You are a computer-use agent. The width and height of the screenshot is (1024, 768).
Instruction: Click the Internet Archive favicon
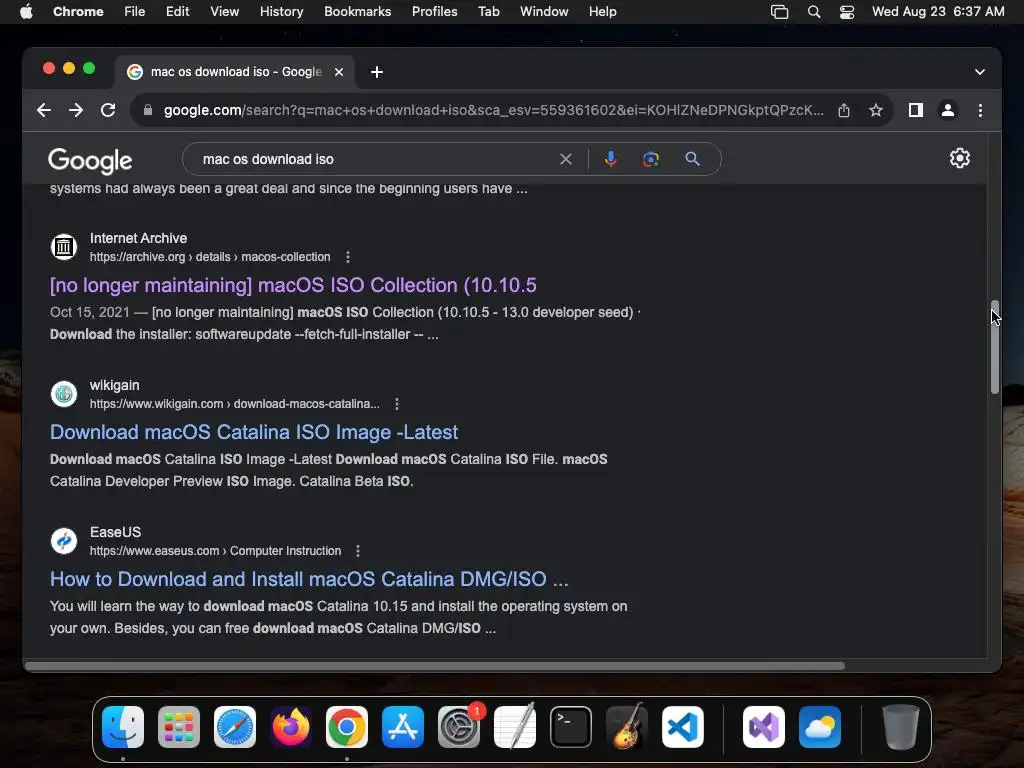[64, 247]
